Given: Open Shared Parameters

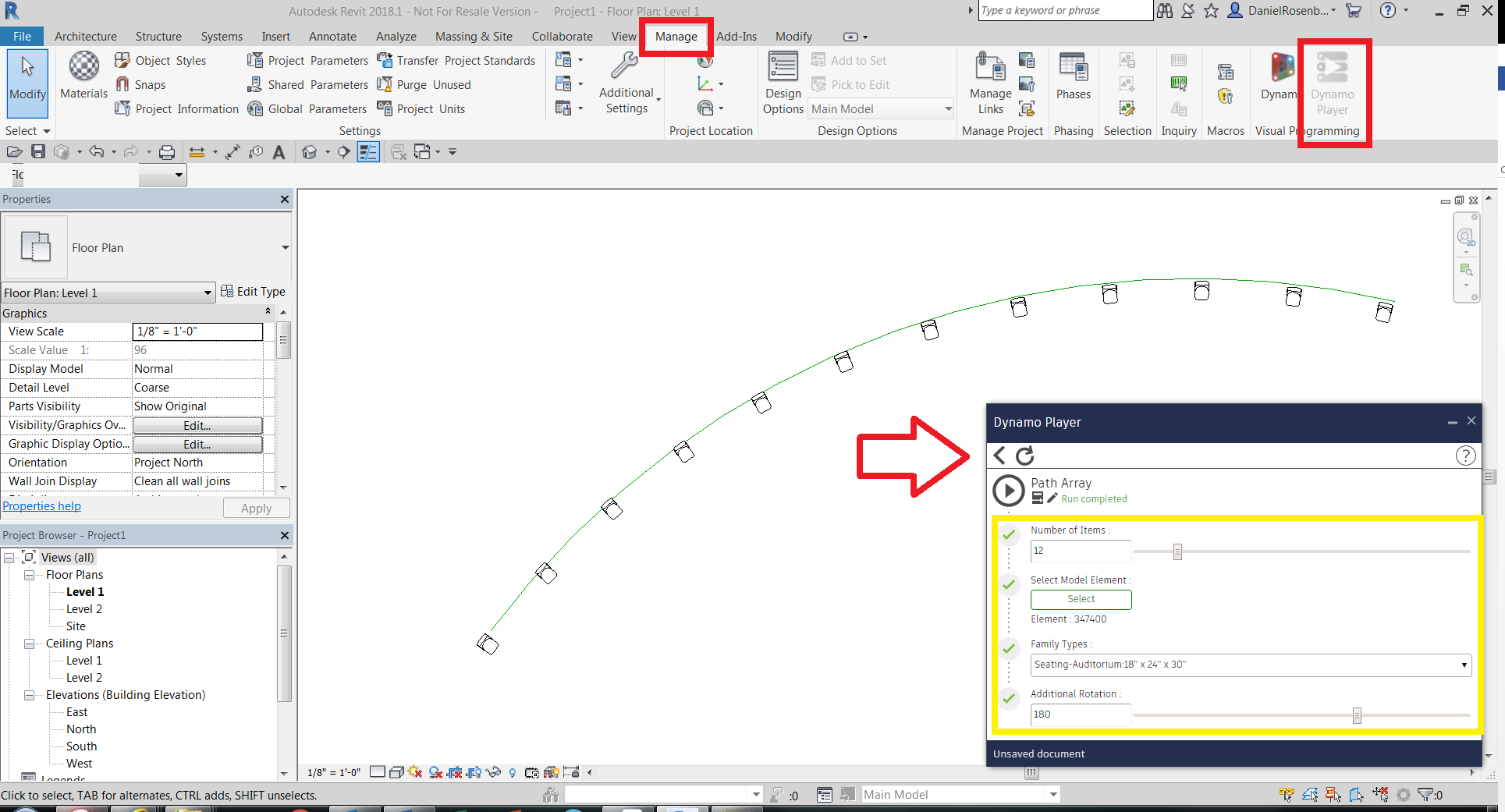Looking at the screenshot, I should coord(307,84).
